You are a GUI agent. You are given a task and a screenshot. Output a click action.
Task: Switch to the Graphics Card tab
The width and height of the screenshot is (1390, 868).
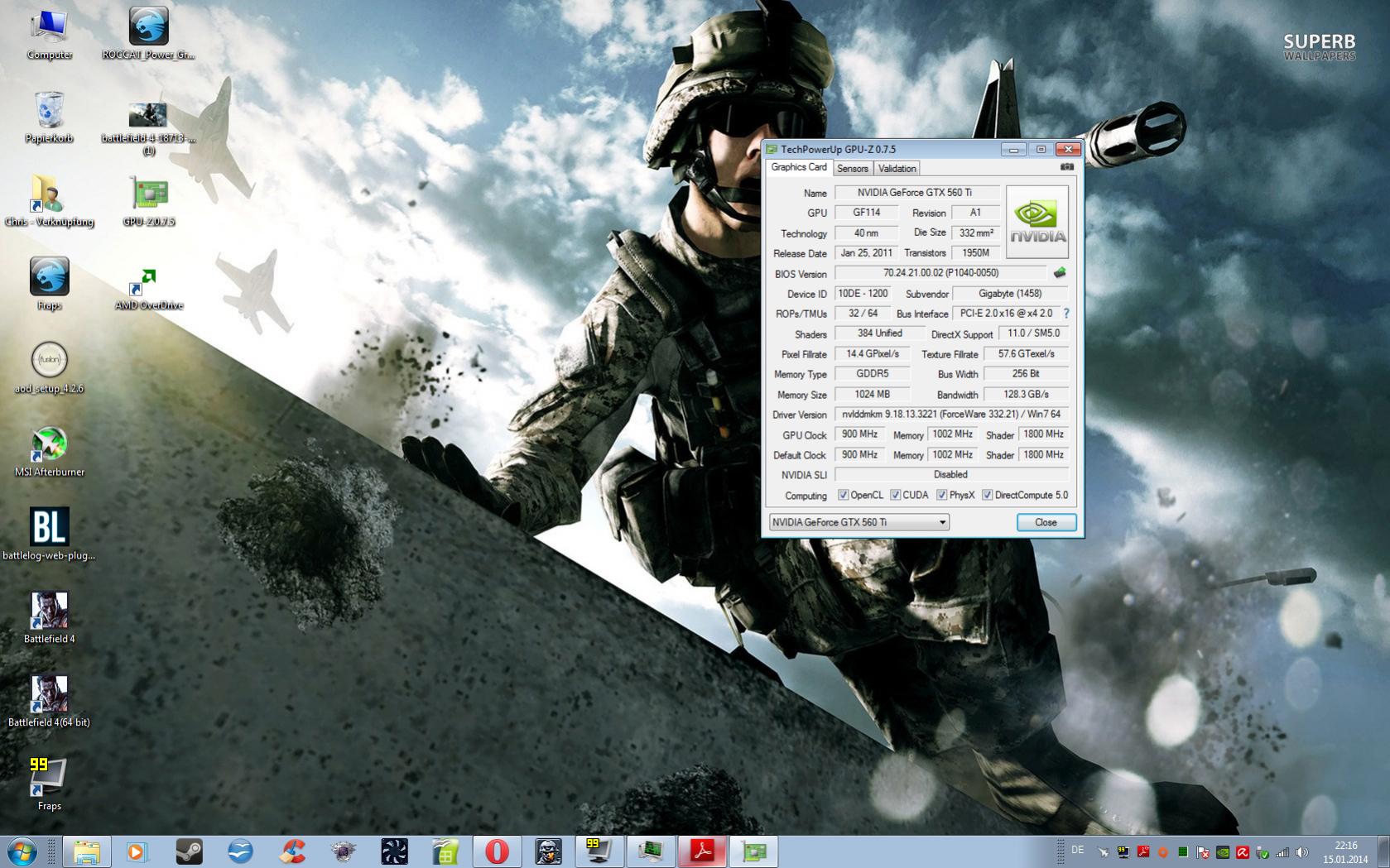798,167
